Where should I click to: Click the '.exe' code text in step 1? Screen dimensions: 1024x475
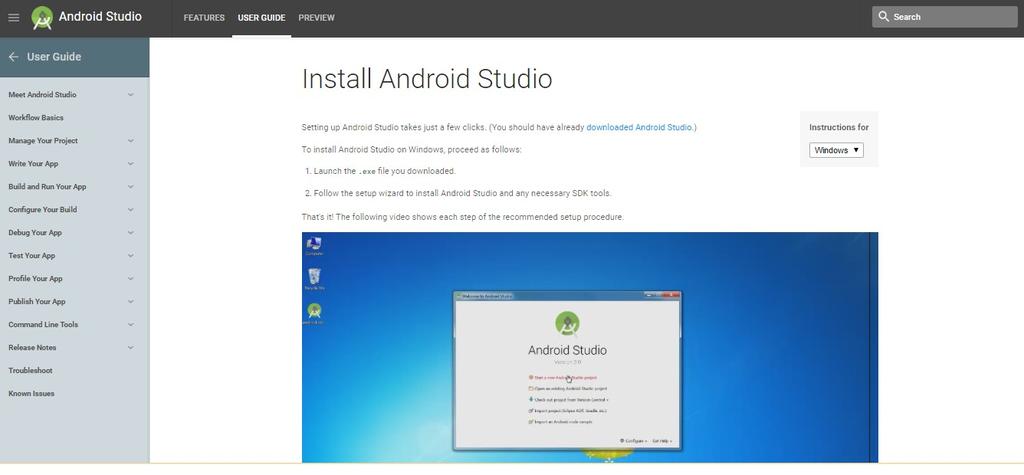pos(367,171)
